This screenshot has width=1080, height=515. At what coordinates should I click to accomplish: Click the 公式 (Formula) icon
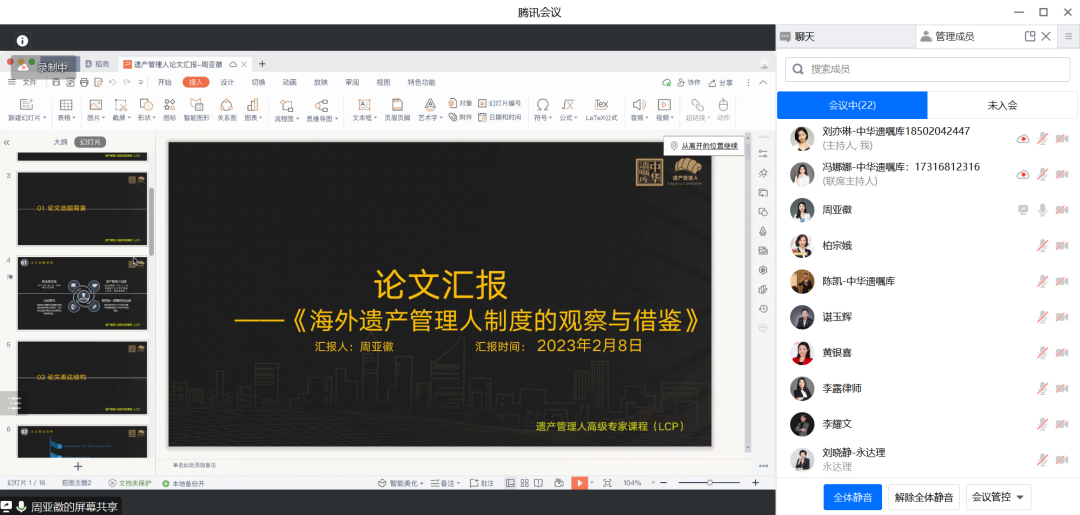coord(568,105)
